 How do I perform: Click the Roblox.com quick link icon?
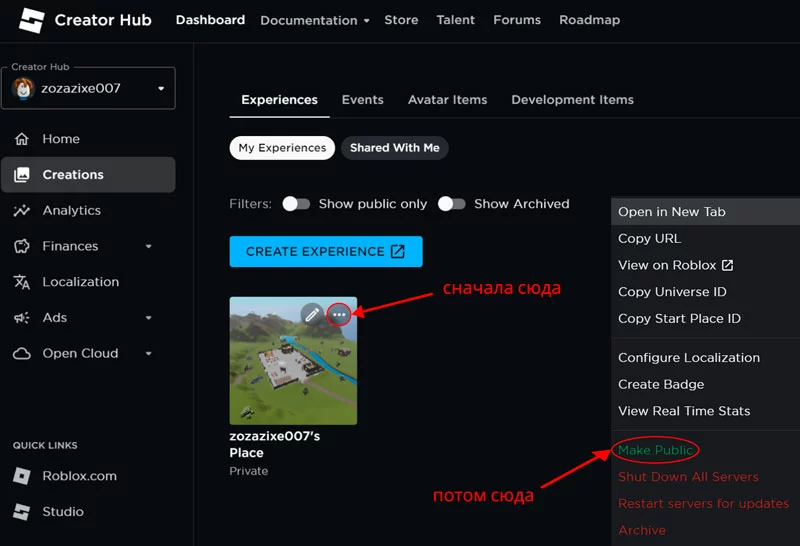(22, 476)
